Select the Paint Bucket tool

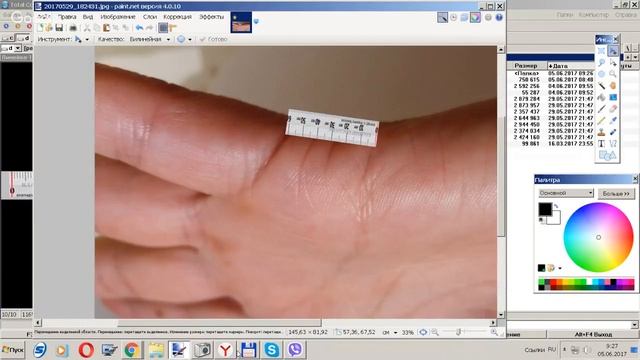click(x=601, y=97)
